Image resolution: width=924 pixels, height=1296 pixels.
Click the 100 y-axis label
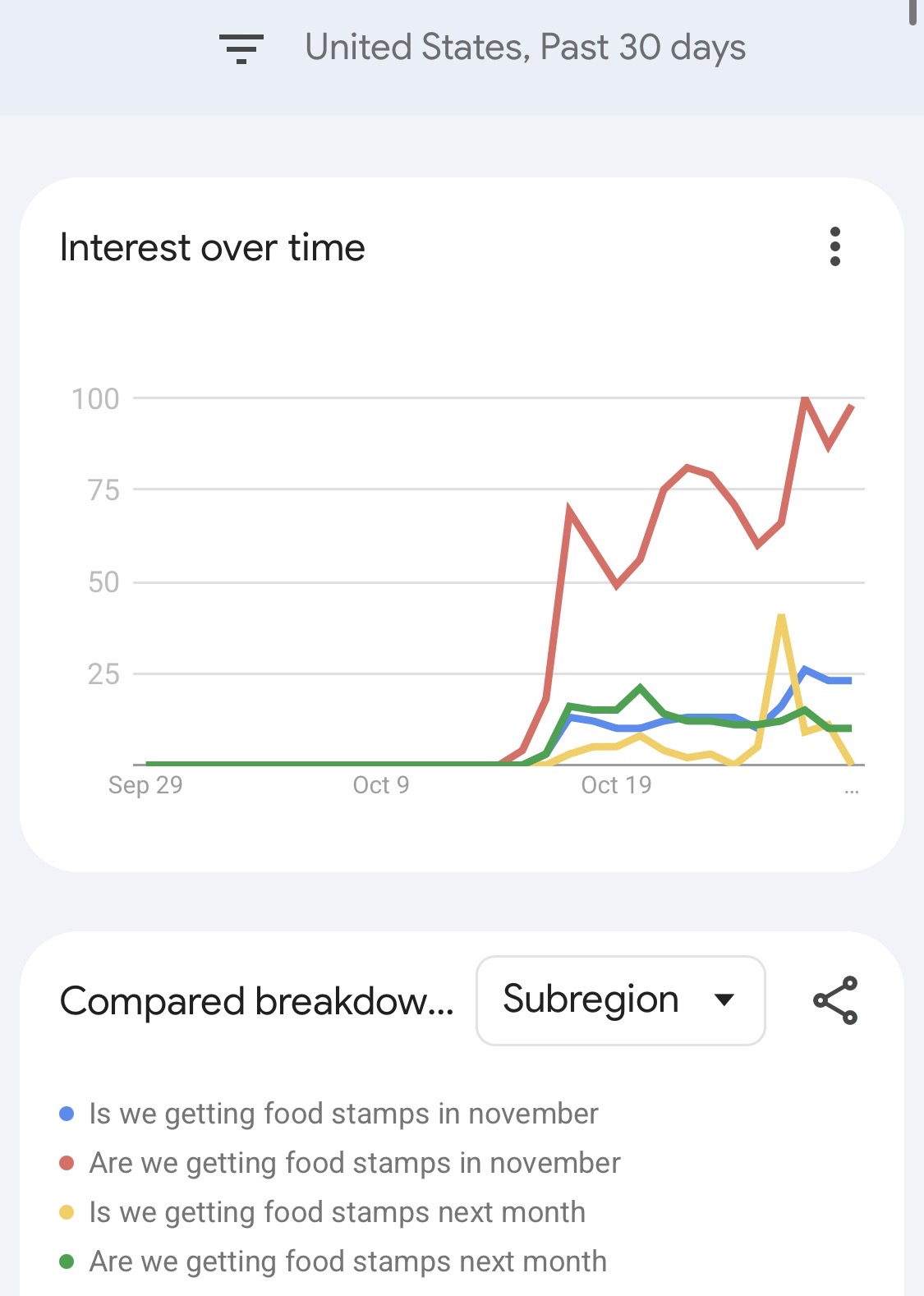96,399
